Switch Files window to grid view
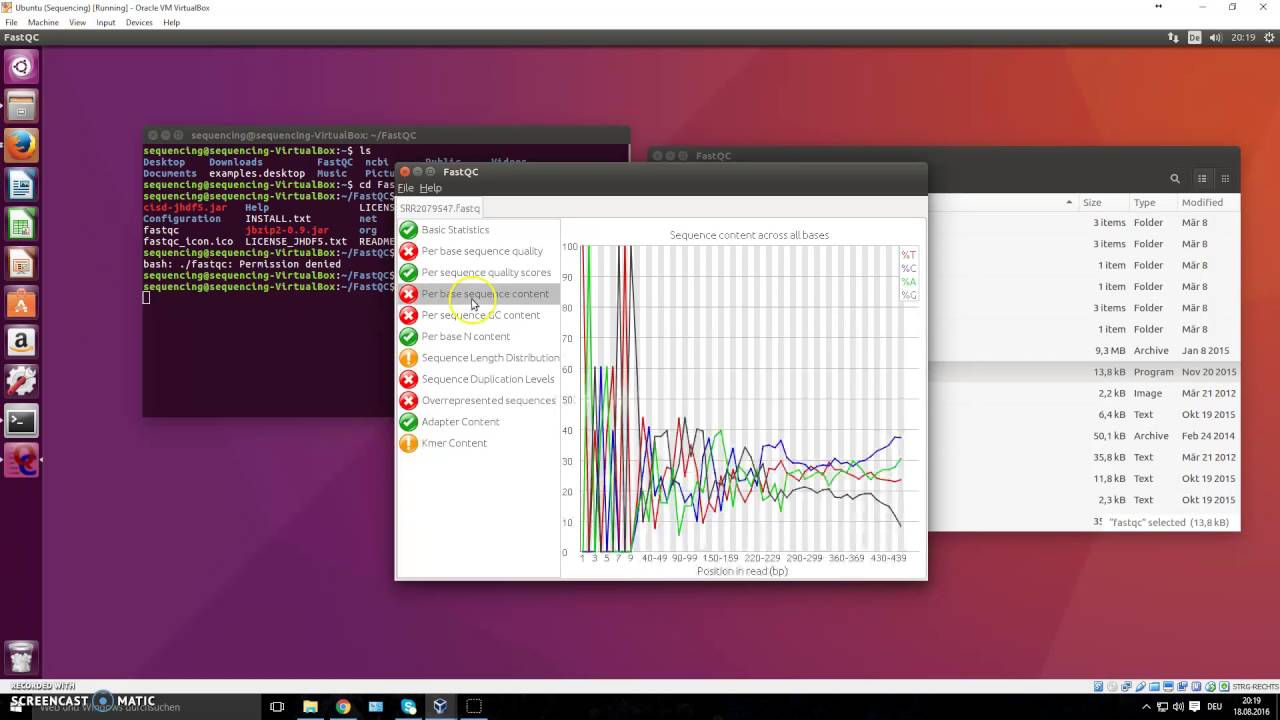The image size is (1280, 720). pyautogui.click(x=1225, y=179)
